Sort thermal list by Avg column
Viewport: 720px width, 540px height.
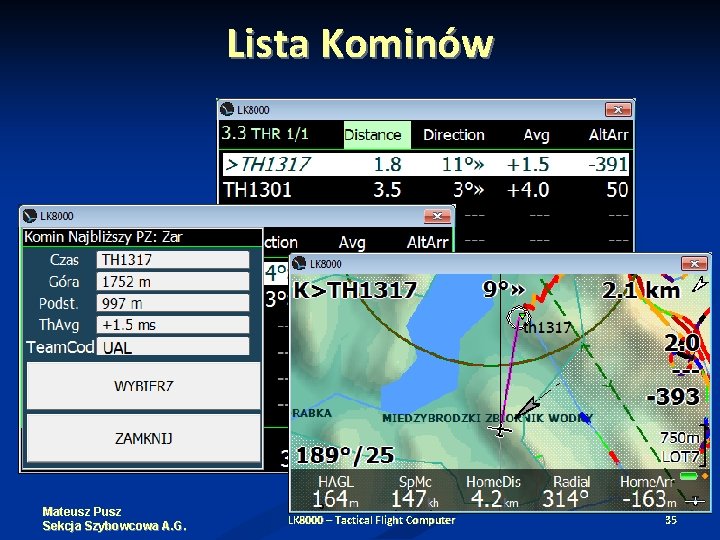click(x=536, y=135)
